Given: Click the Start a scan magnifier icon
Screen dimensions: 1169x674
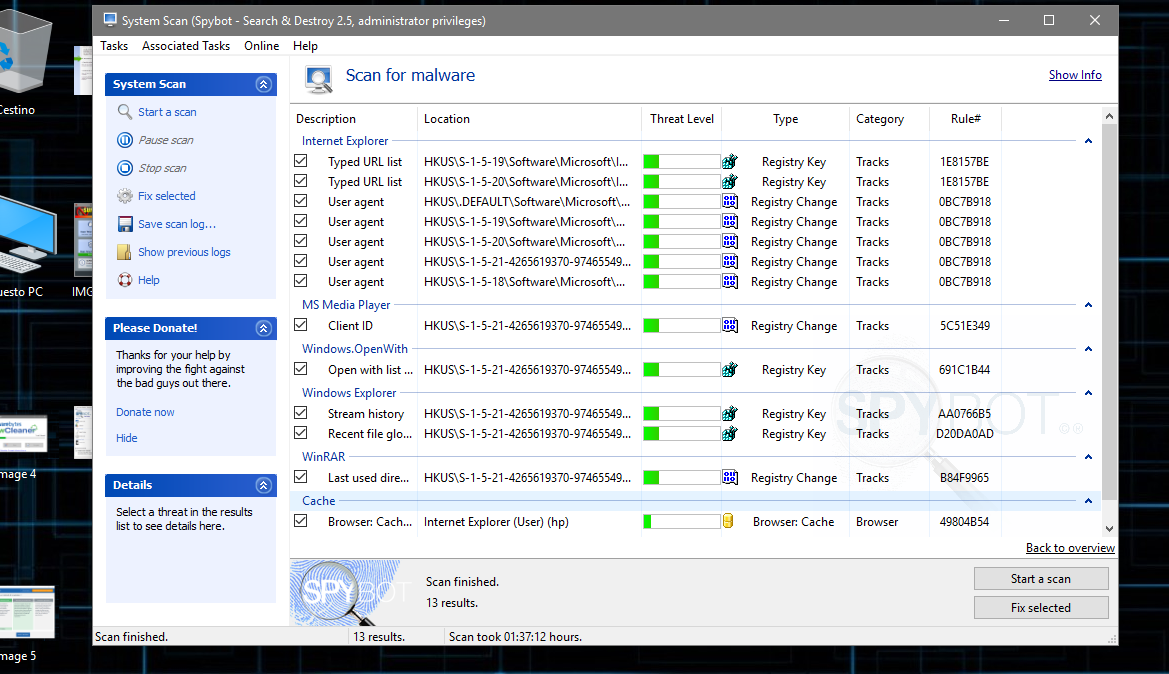Looking at the screenshot, I should [x=125, y=112].
